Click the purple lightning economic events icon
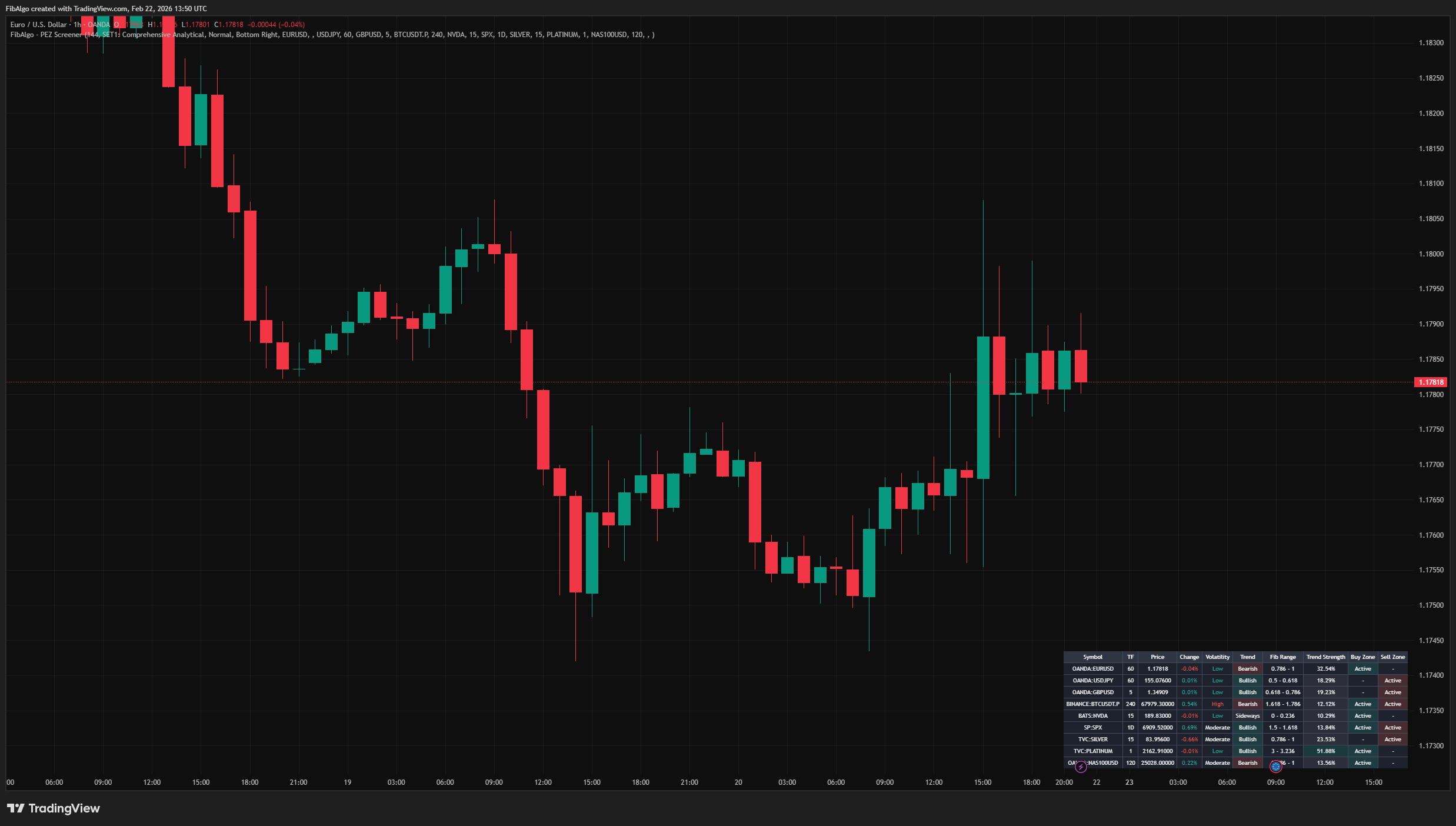The width and height of the screenshot is (1456, 826). pyautogui.click(x=1081, y=767)
